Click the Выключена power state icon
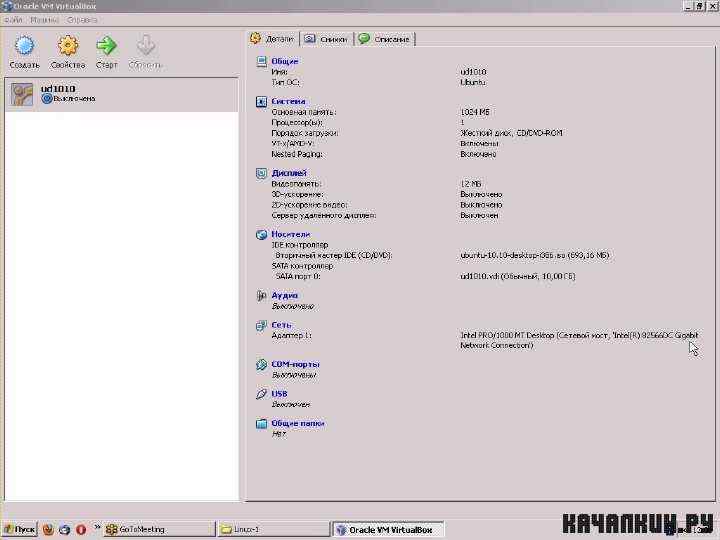Image resolution: width=720 pixels, height=540 pixels. (x=46, y=98)
